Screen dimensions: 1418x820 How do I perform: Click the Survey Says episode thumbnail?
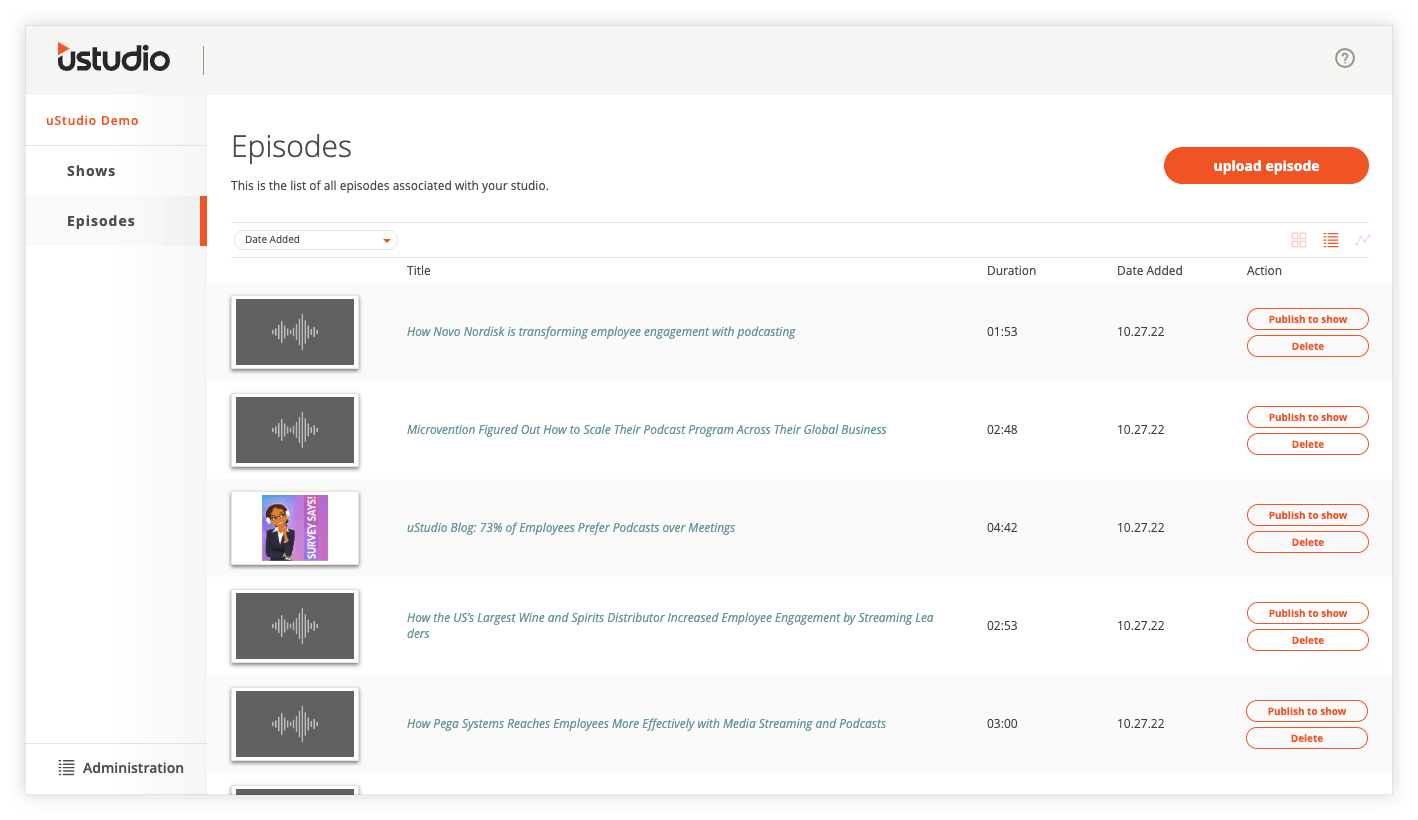pos(295,528)
